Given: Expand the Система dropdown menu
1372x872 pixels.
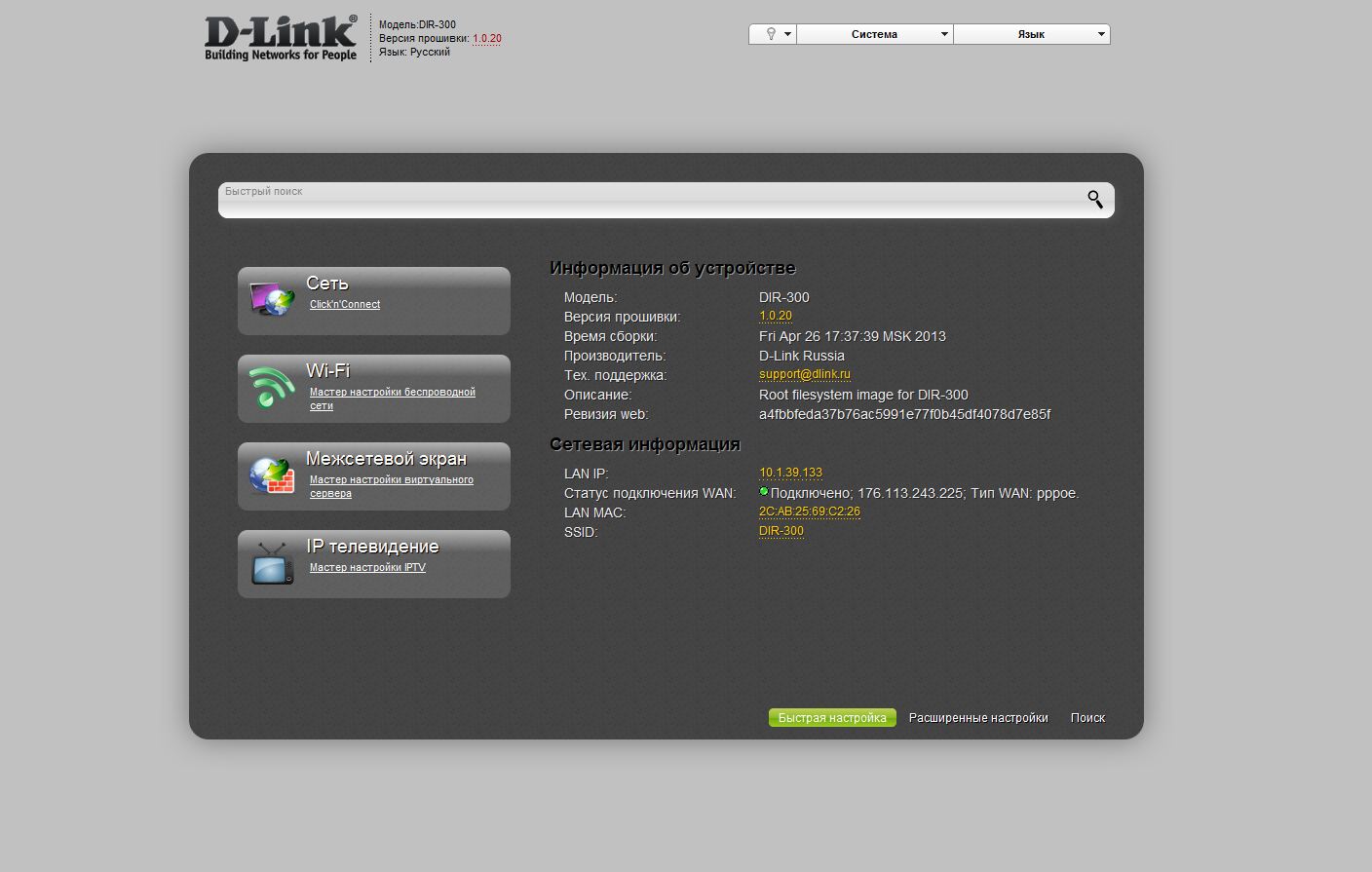Looking at the screenshot, I should click(875, 34).
